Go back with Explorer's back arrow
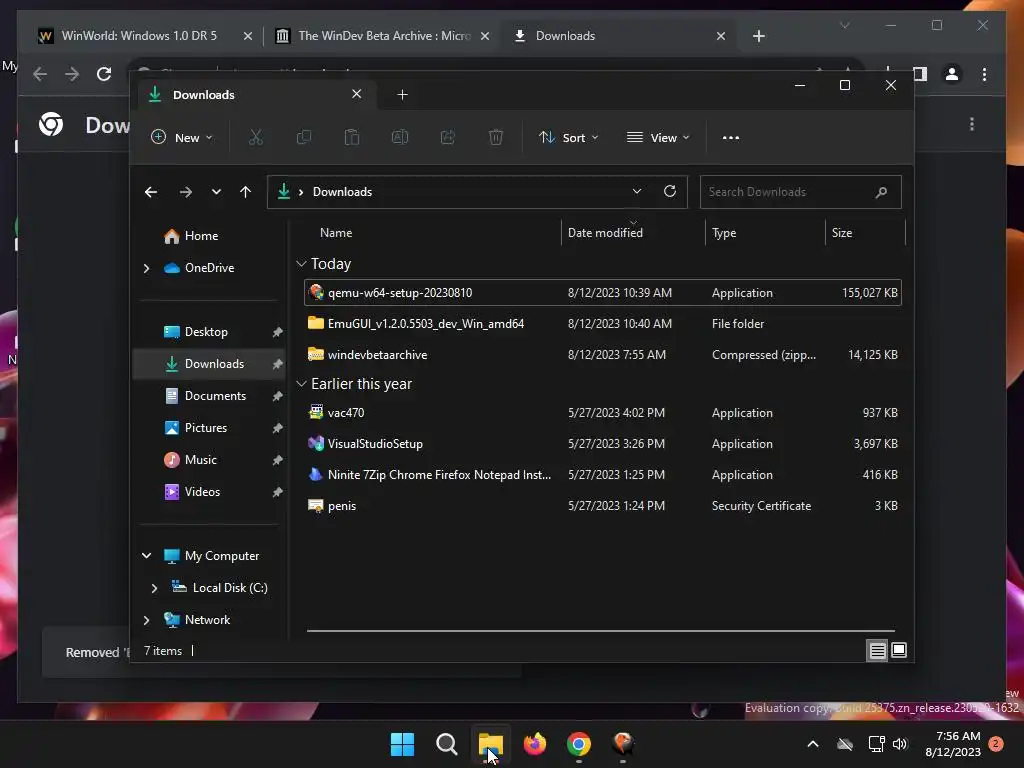 pyautogui.click(x=151, y=192)
